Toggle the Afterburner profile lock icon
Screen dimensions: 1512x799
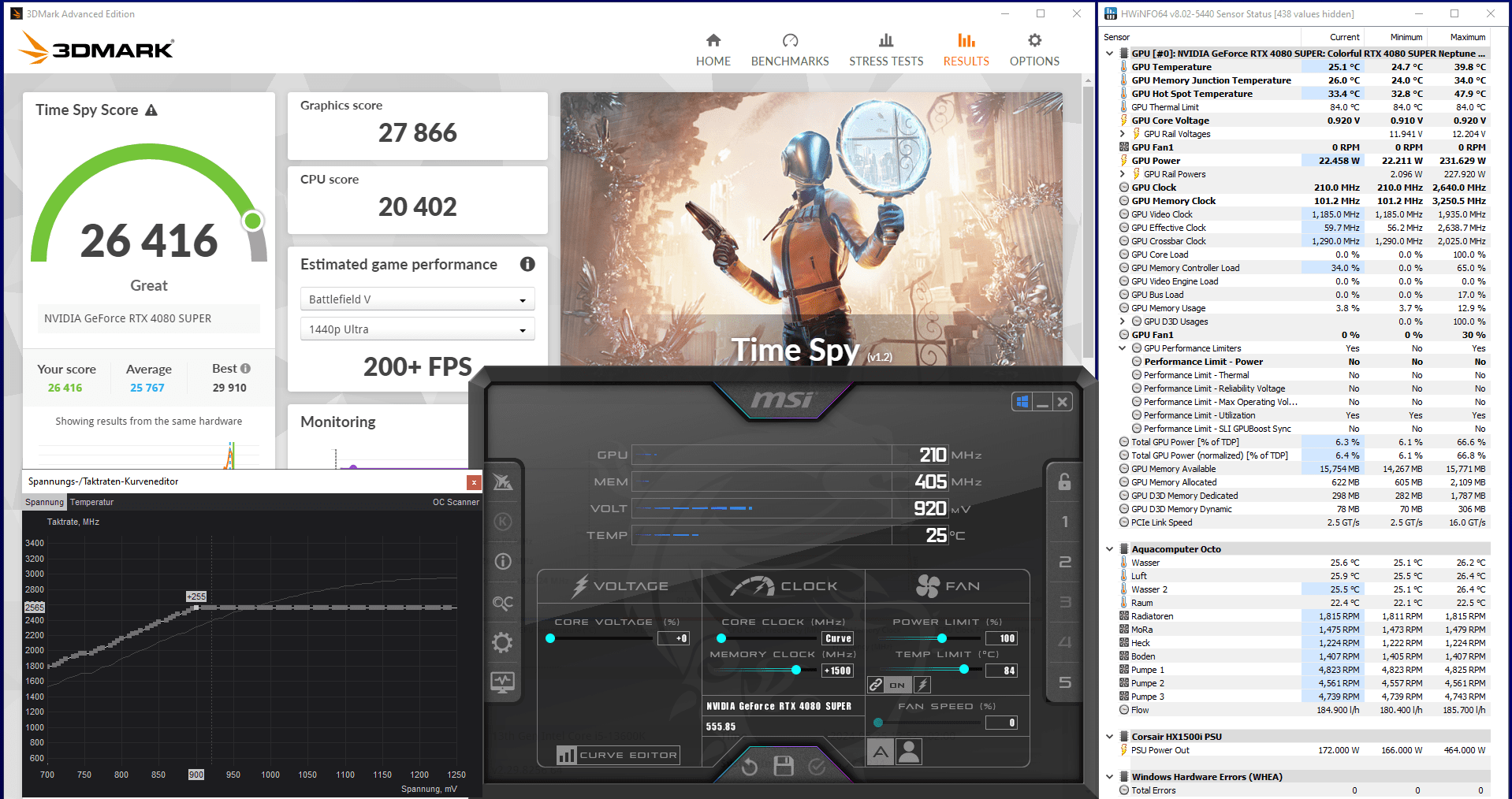(1065, 481)
